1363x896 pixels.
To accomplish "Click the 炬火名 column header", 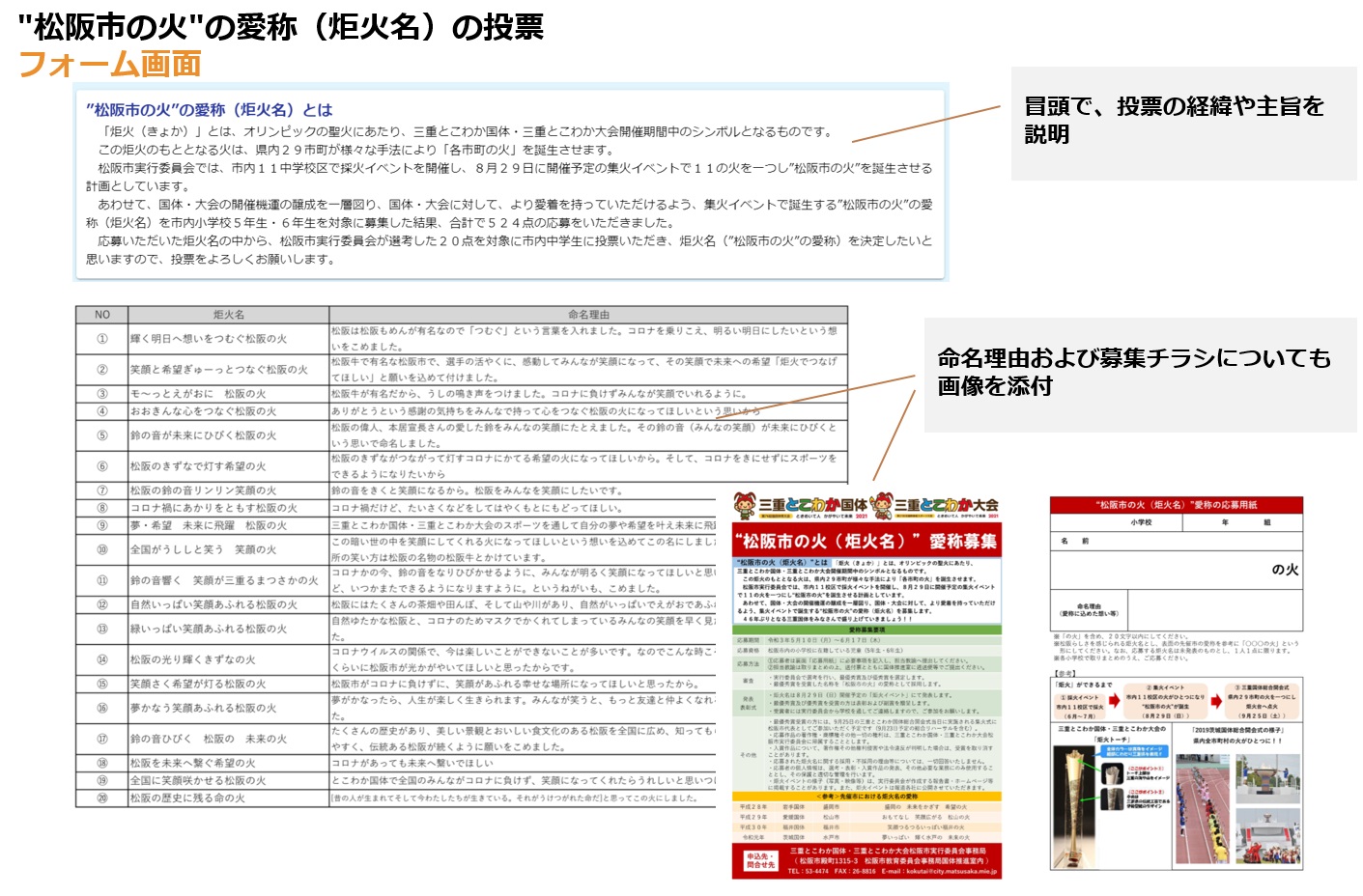I will pyautogui.click(x=229, y=315).
